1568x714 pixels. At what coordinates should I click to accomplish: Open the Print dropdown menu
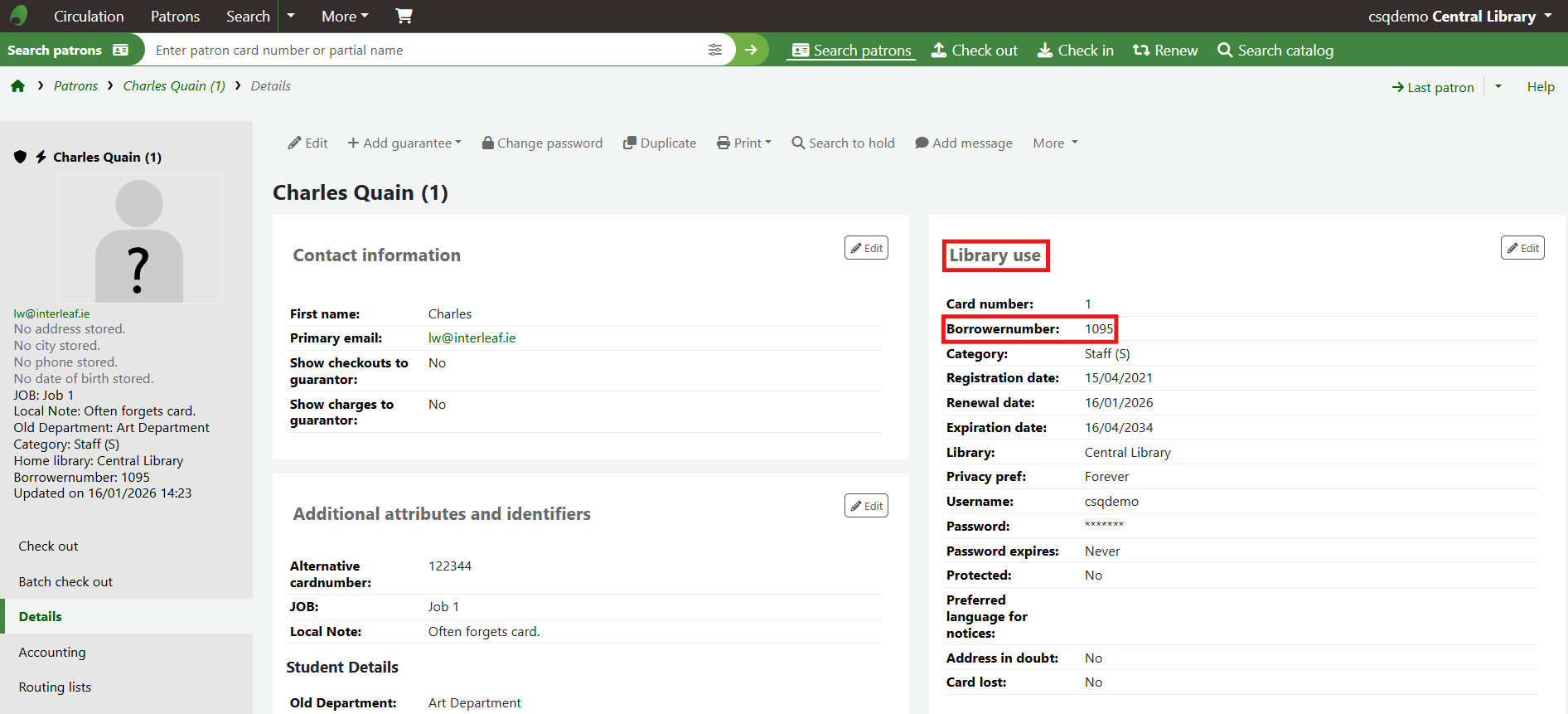(x=744, y=143)
